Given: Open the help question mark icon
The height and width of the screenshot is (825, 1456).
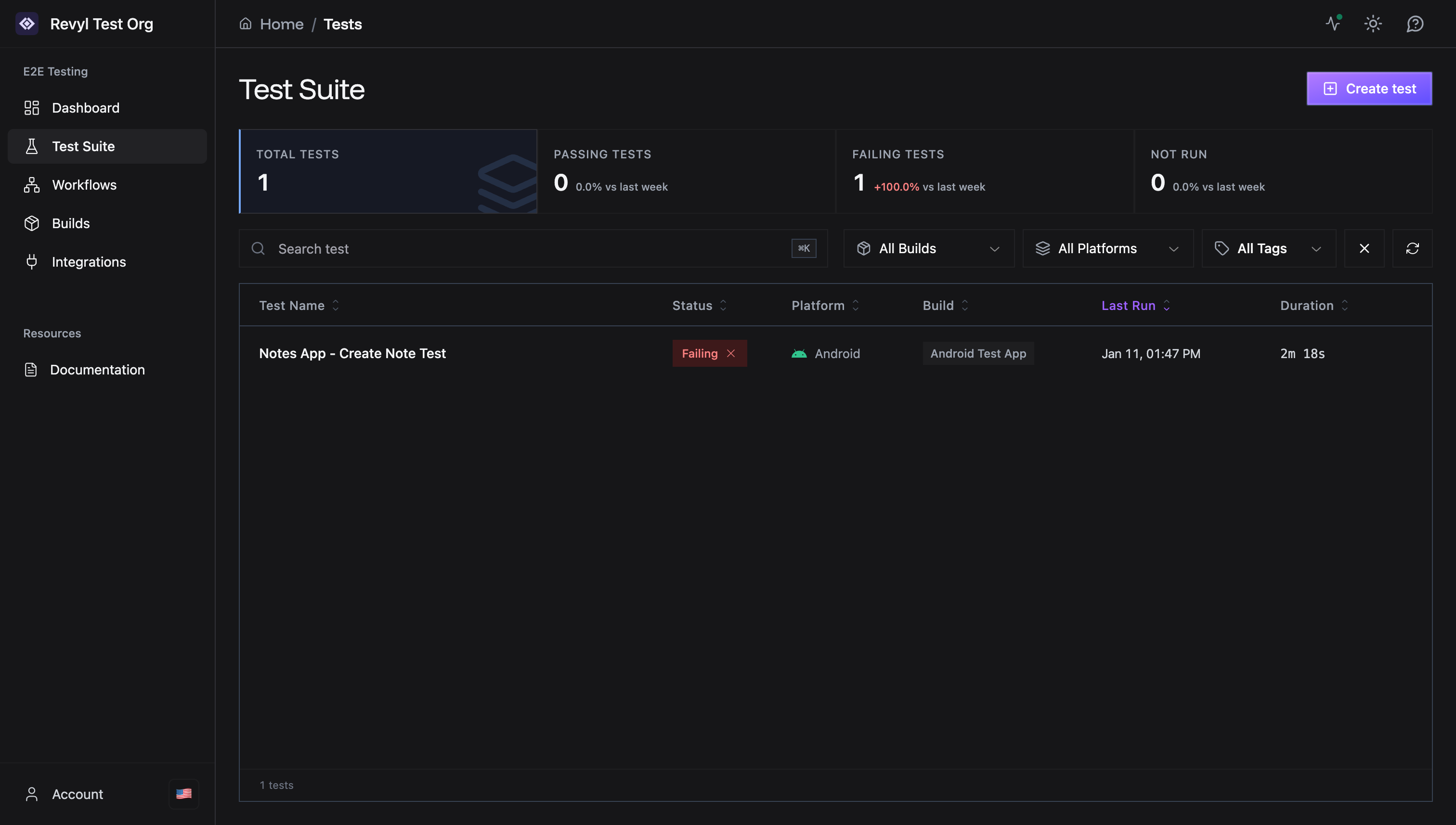Looking at the screenshot, I should click(1415, 24).
